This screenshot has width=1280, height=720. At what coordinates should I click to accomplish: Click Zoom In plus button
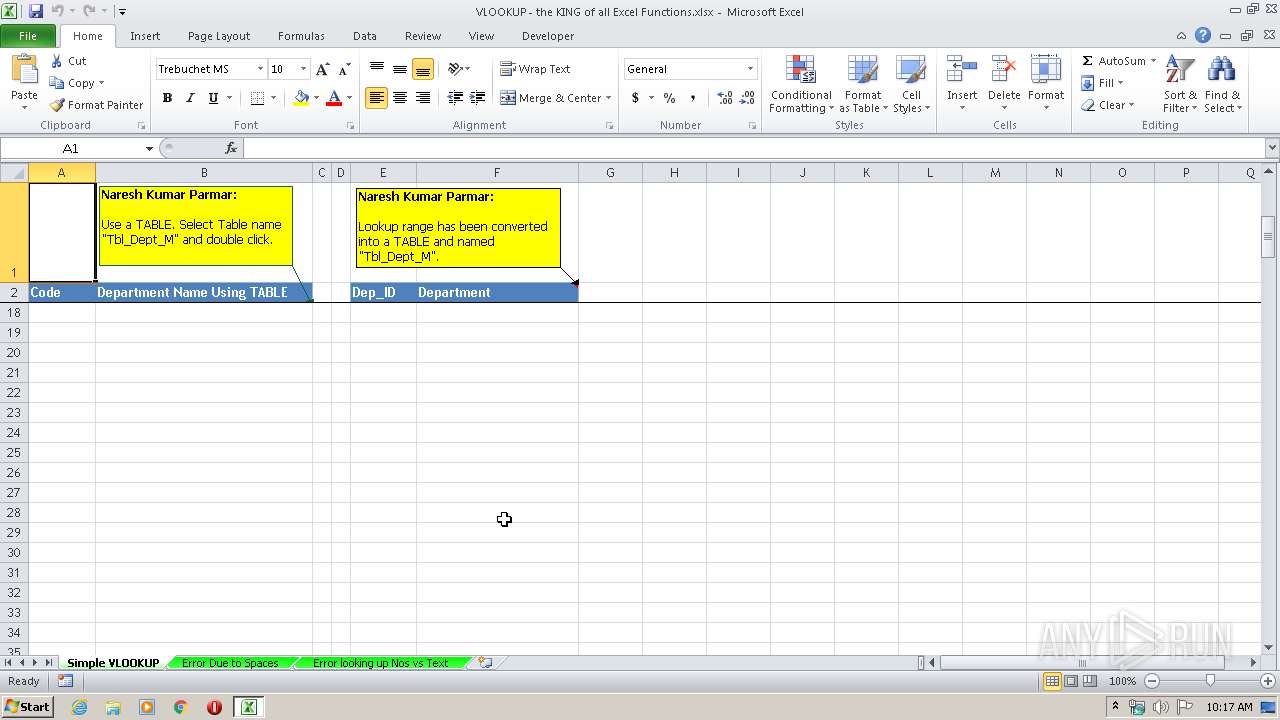pyautogui.click(x=1267, y=681)
